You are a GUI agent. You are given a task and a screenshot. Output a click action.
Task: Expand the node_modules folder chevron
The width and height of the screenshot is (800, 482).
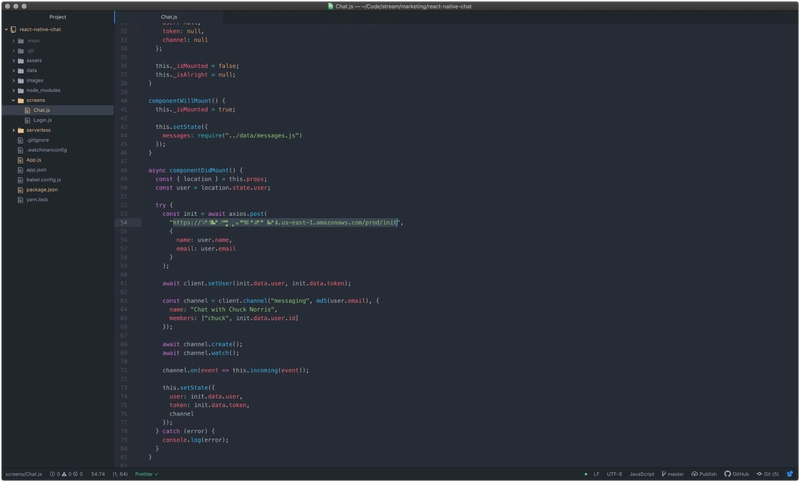pos(14,91)
